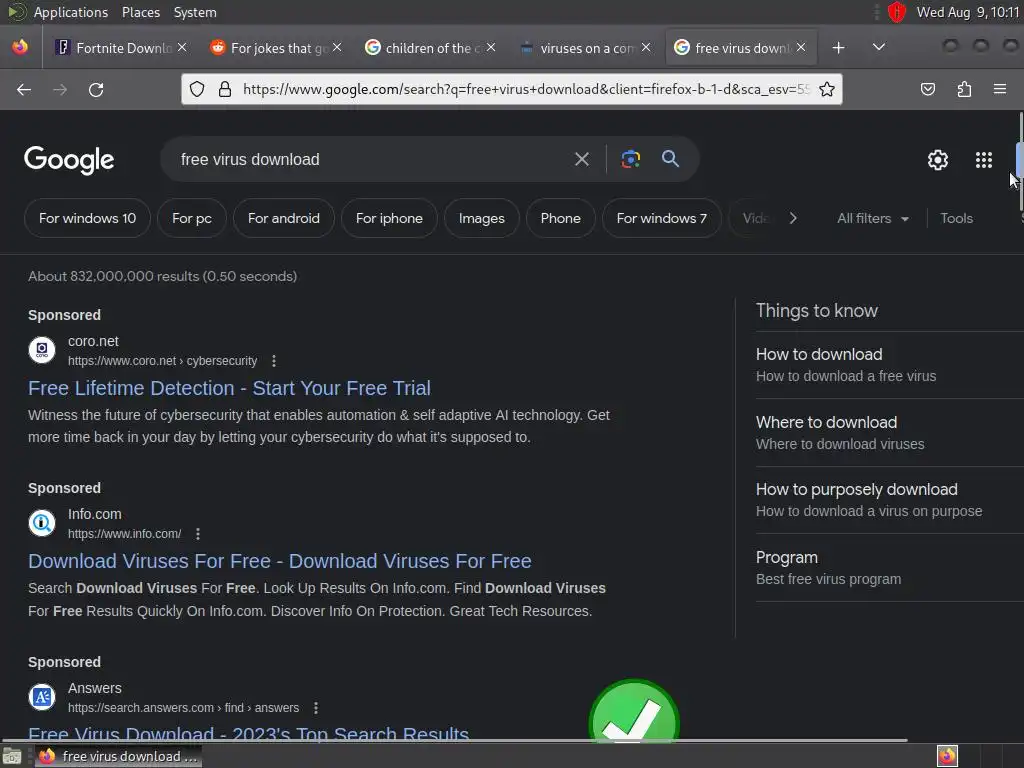Open Download Viruses For Free link

coord(280,562)
